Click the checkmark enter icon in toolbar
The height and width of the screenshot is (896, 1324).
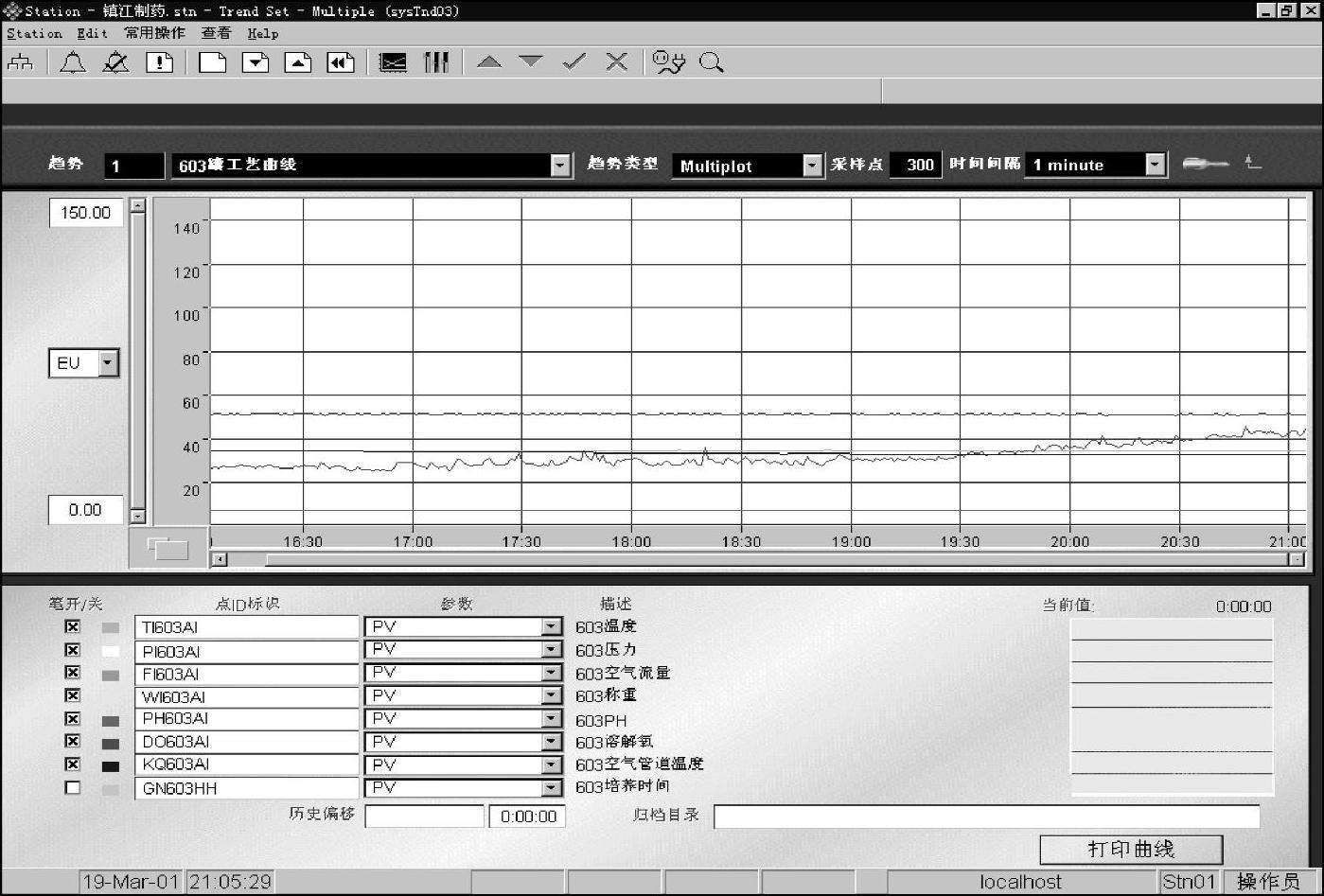[574, 62]
